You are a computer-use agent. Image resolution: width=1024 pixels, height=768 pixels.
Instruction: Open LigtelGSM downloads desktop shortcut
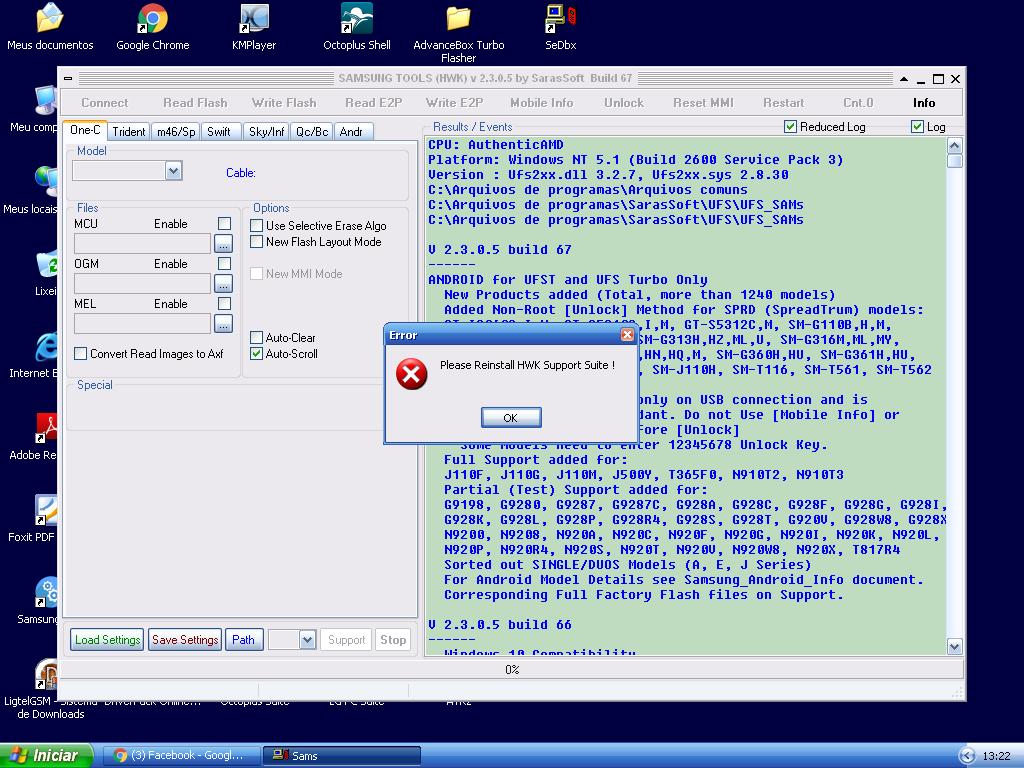click(x=46, y=677)
